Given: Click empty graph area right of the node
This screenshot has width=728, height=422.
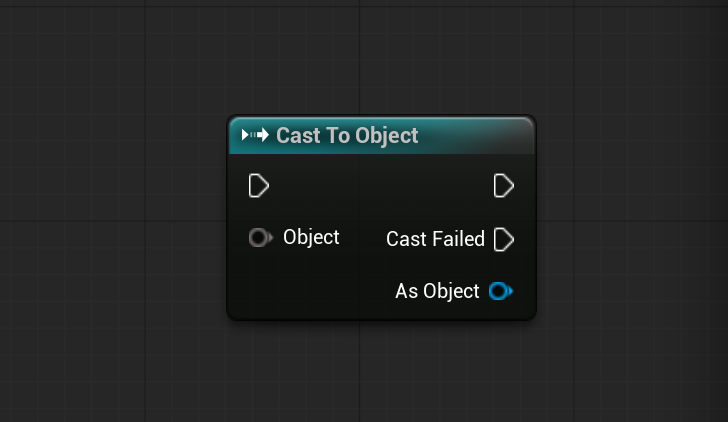Looking at the screenshot, I should (x=630, y=220).
